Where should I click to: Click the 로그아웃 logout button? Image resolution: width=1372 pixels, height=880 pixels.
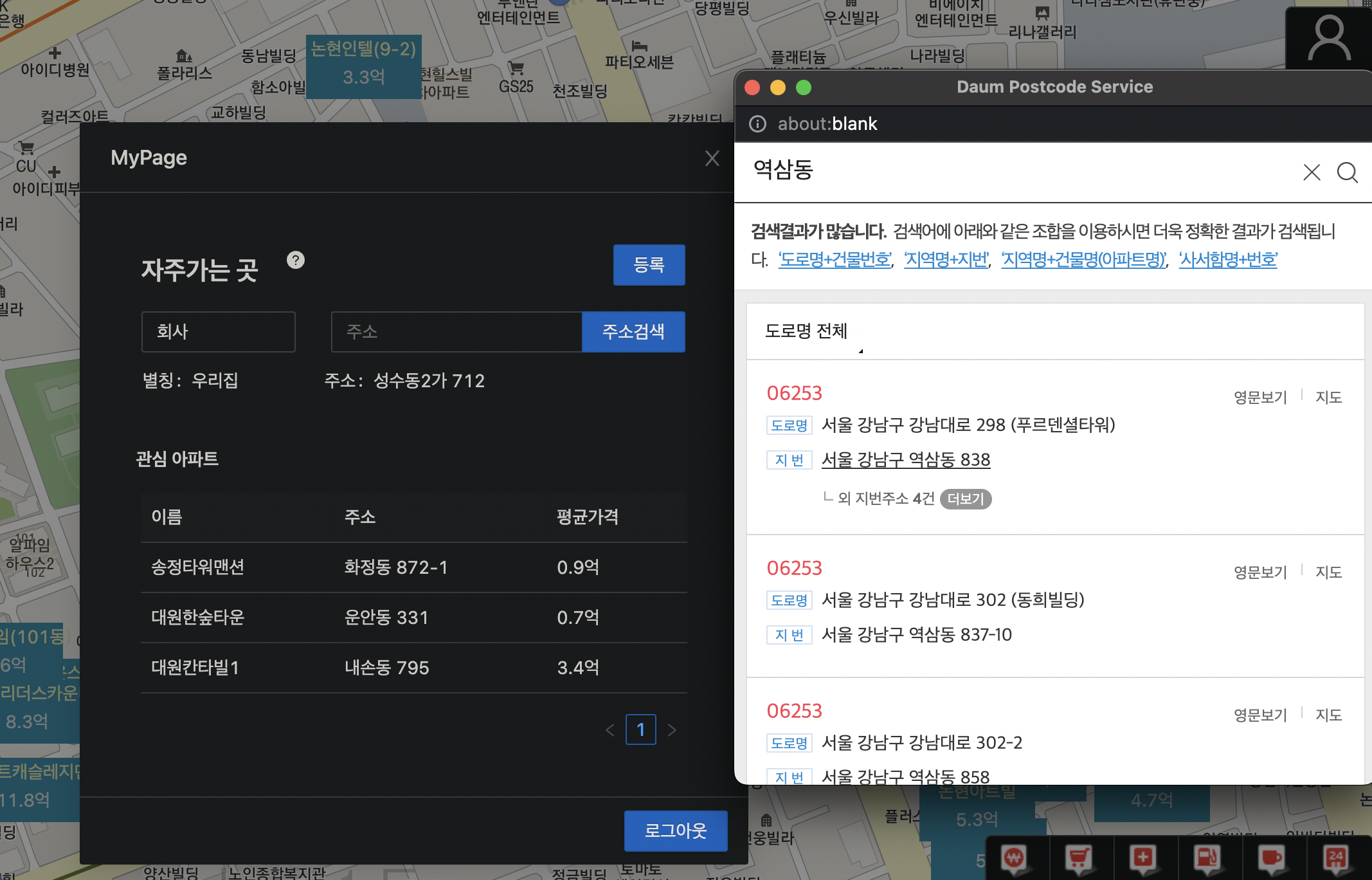676,831
